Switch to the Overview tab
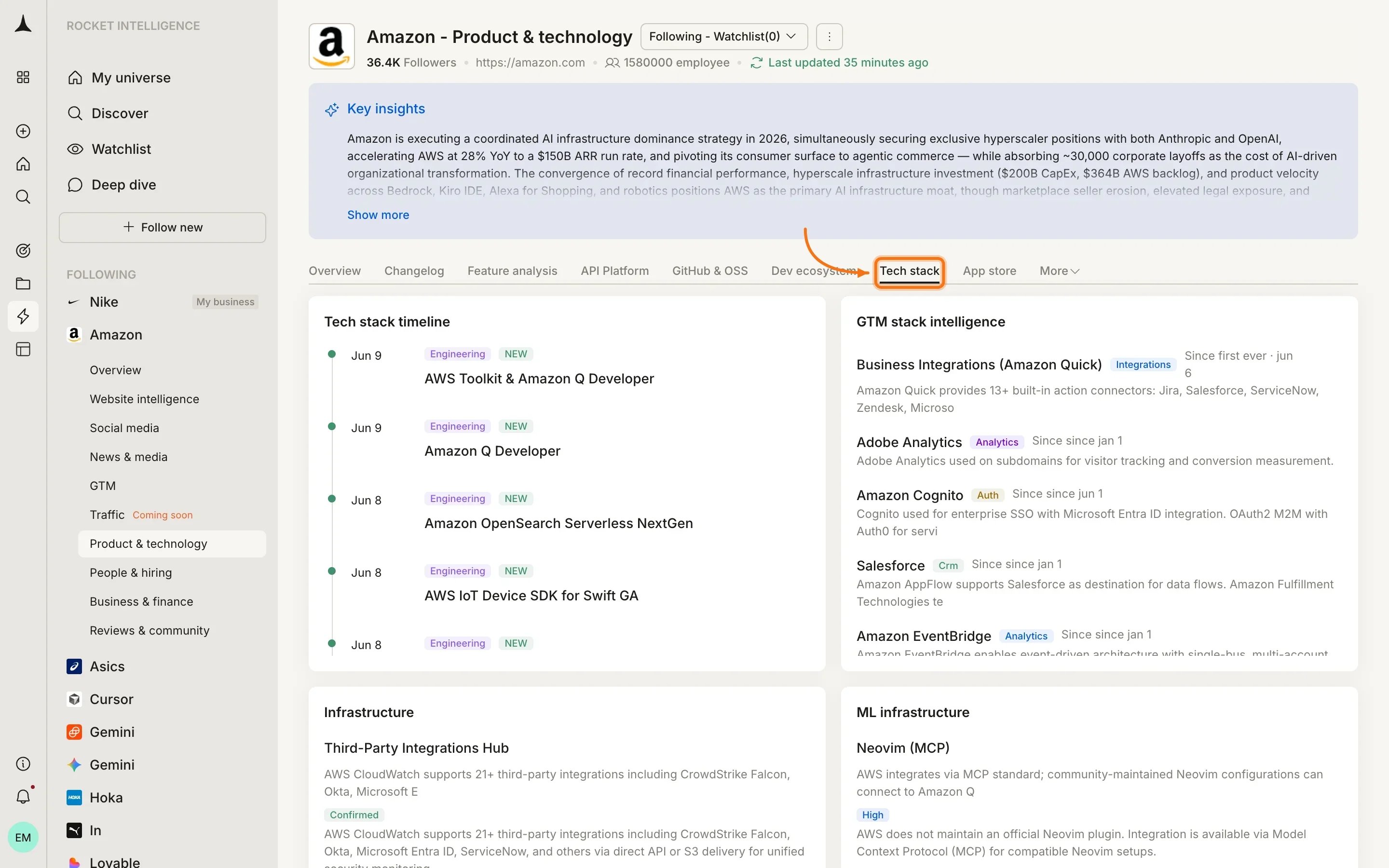 335,271
